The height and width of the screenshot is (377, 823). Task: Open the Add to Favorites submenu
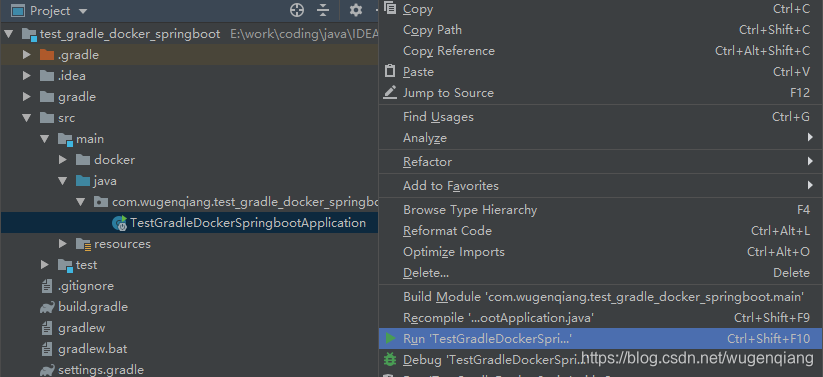click(x=600, y=186)
